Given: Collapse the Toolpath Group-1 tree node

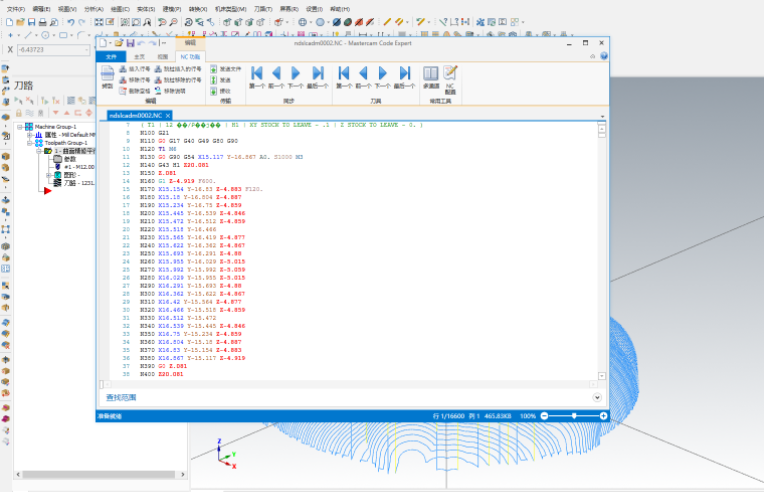Looking at the screenshot, I should 29,143.
